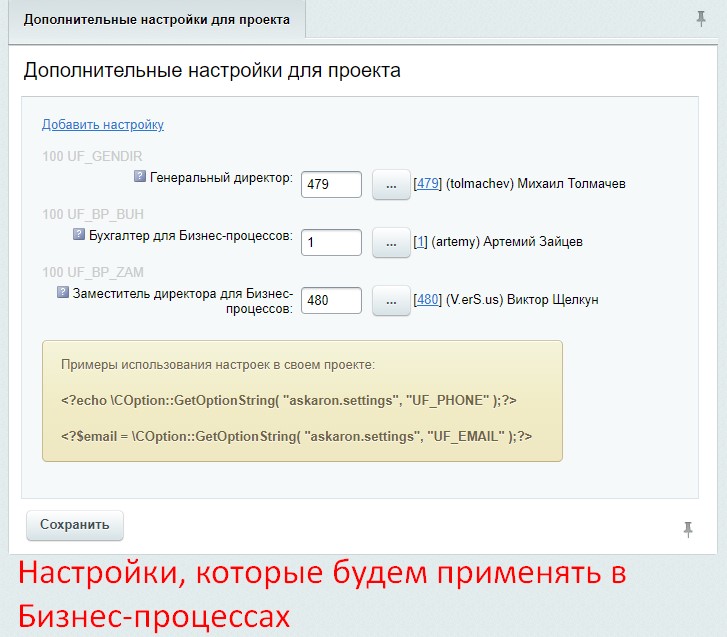The image size is (727, 637).
Task: Click the (V.erS.us) Виктор Щелкун name text
Action: coord(522,299)
